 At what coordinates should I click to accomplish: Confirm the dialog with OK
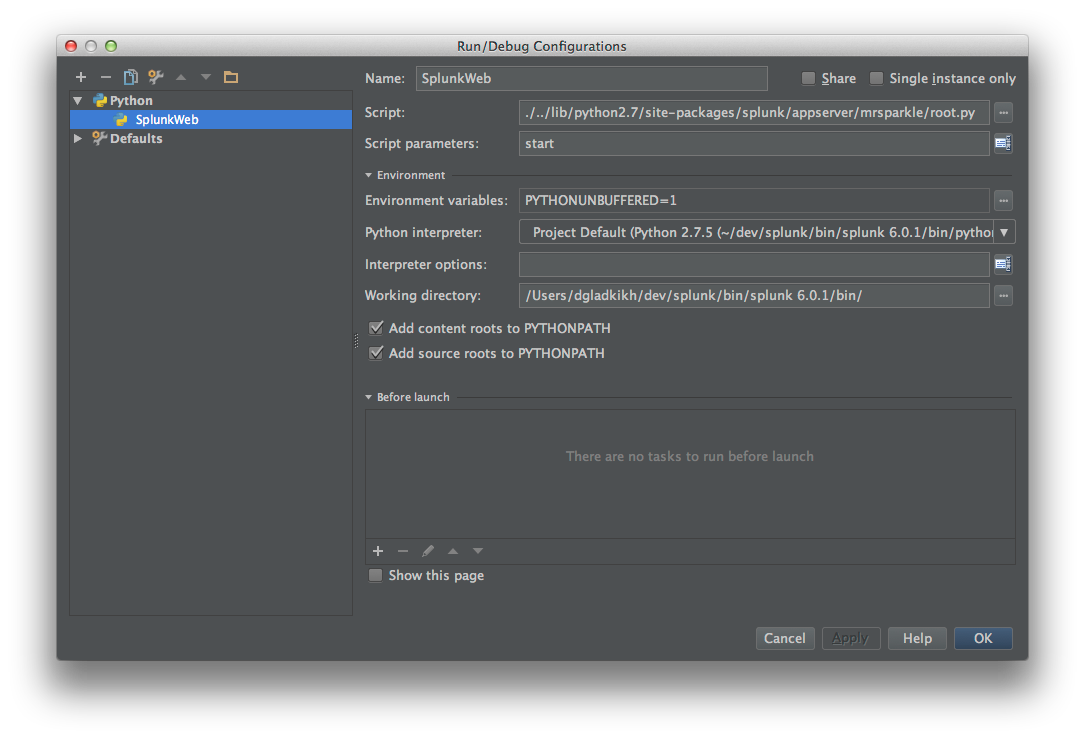pos(983,638)
